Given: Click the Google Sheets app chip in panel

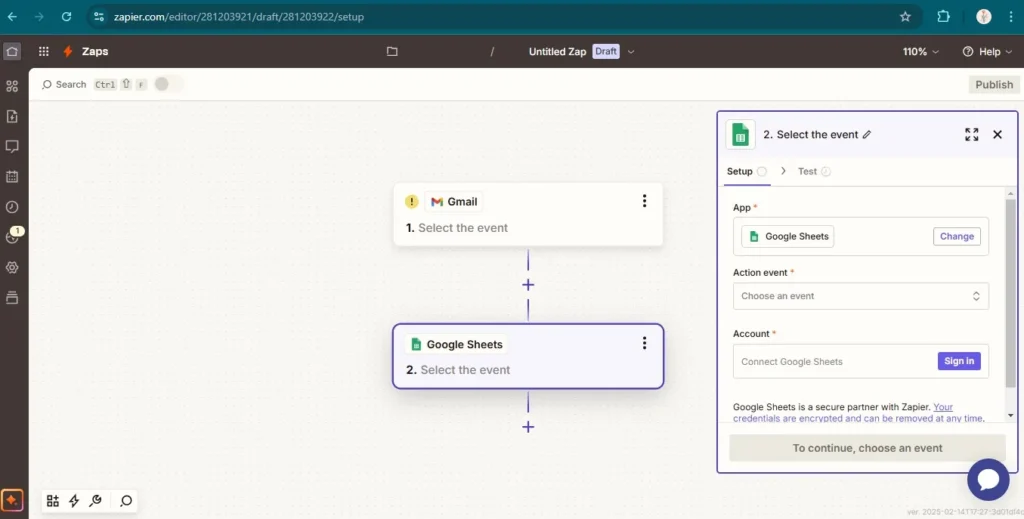Looking at the screenshot, I should [788, 236].
